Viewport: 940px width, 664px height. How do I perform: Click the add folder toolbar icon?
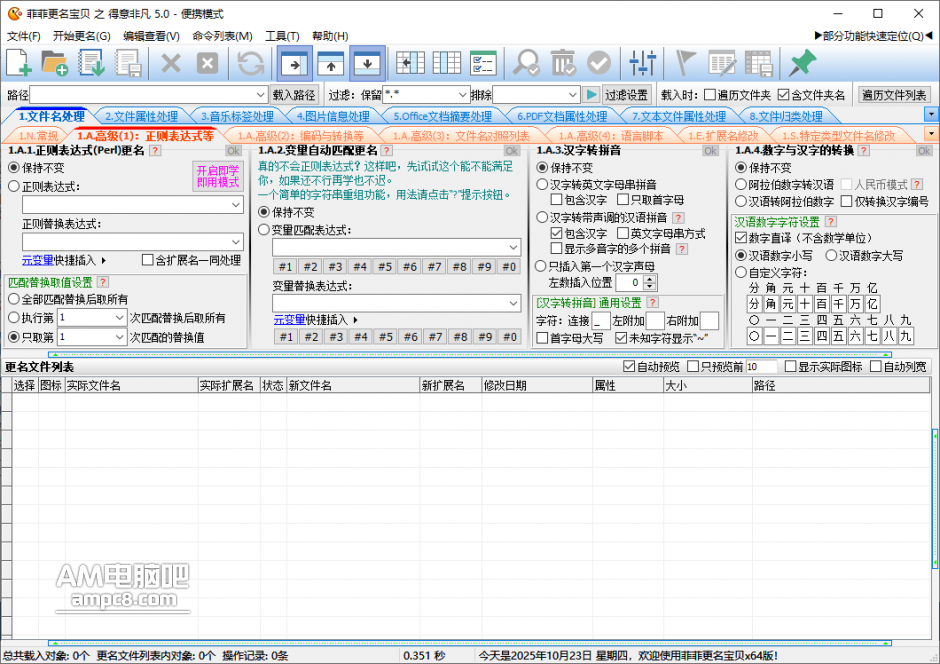pyautogui.click(x=55, y=62)
